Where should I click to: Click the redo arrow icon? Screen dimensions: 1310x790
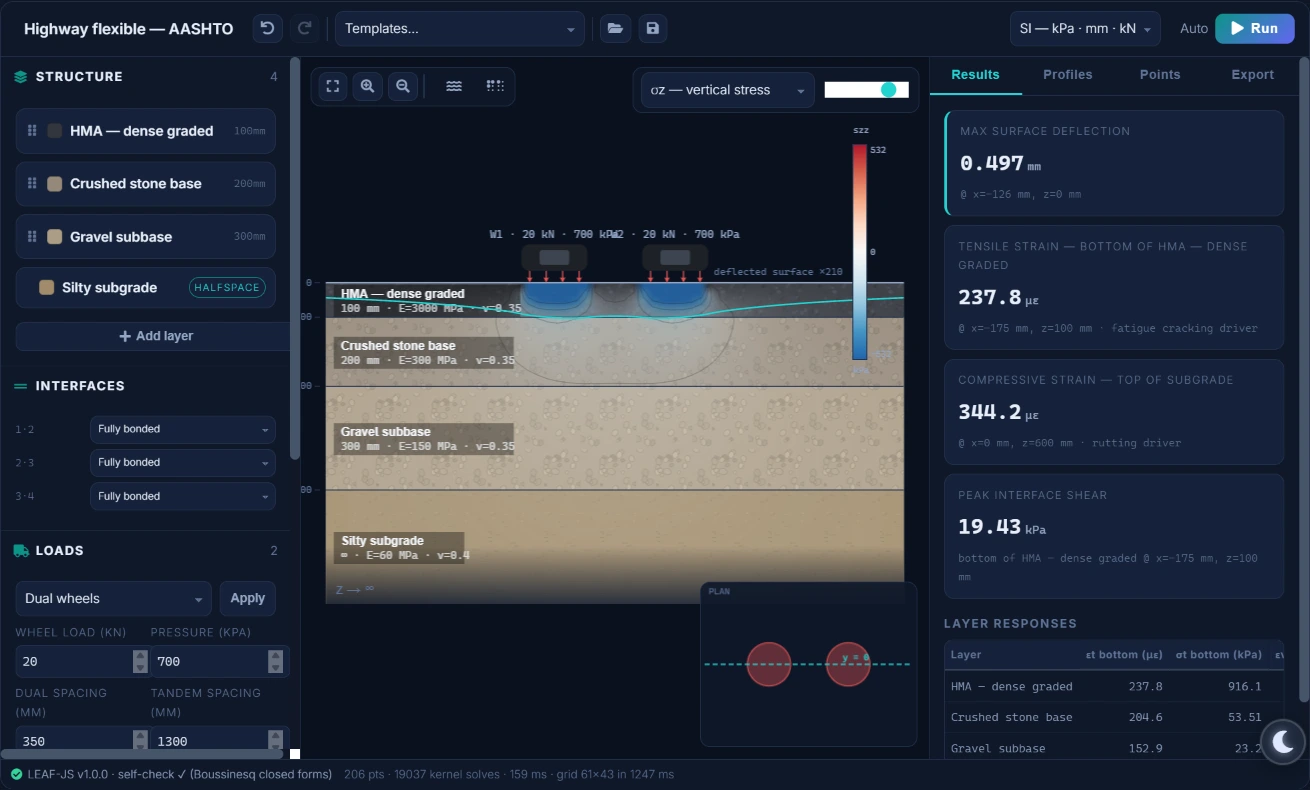pos(305,28)
